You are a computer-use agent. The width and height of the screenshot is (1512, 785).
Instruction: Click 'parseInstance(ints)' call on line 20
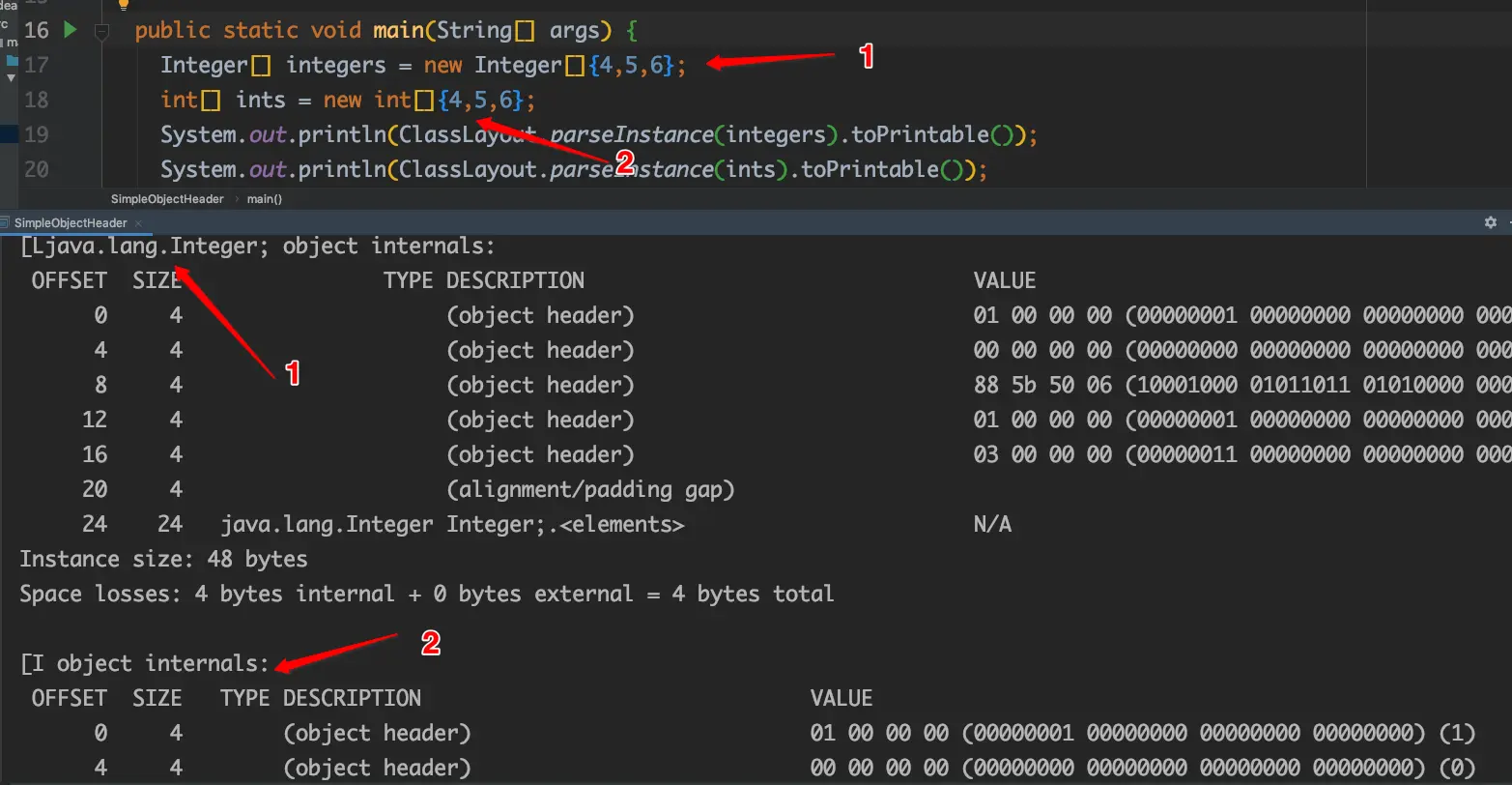point(669,169)
